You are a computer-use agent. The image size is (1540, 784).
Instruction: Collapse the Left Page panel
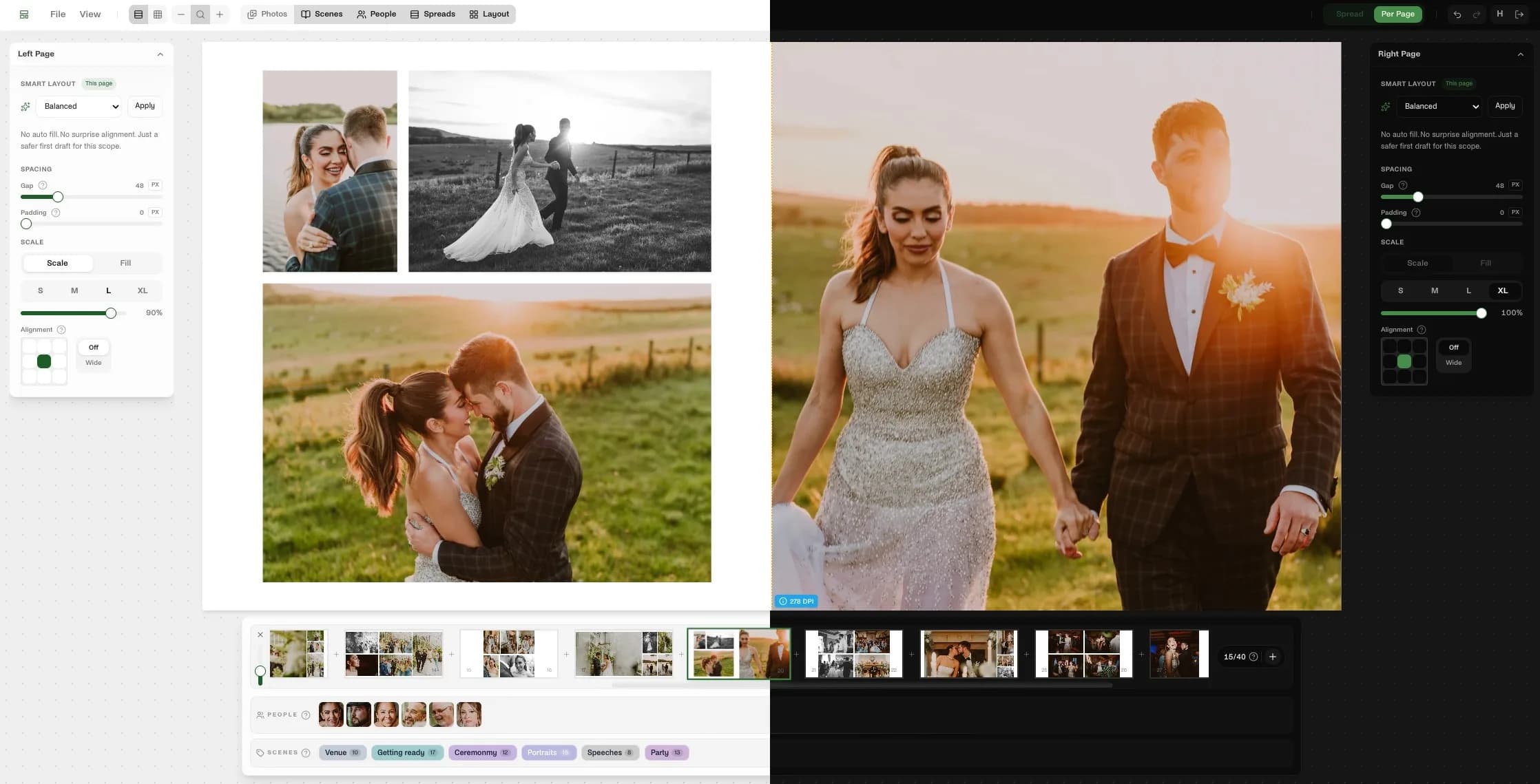160,54
